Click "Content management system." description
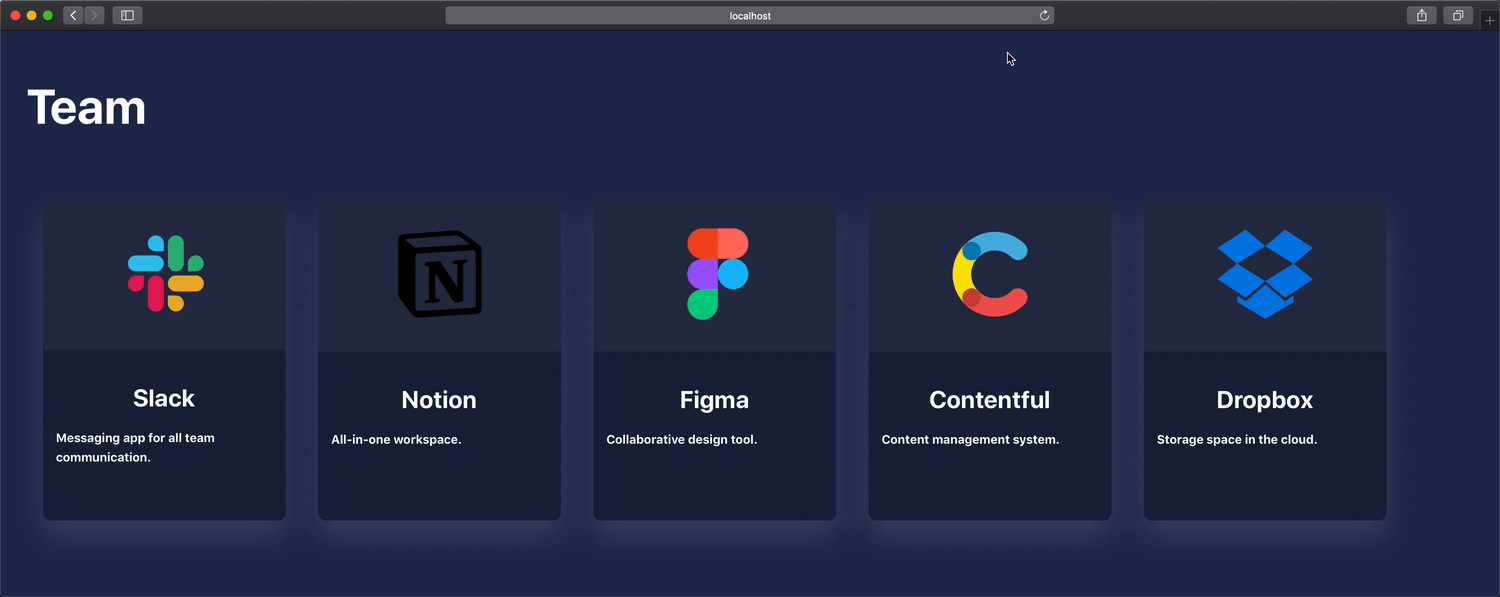The height and width of the screenshot is (597, 1500). [x=970, y=440]
